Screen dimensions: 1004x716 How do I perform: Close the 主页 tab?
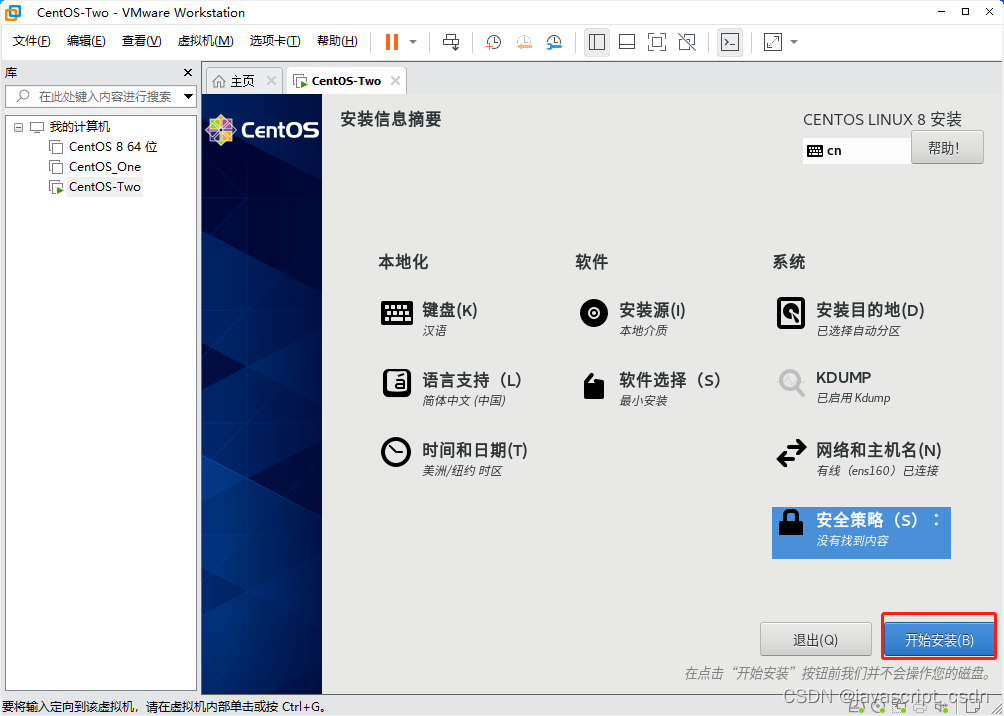point(271,81)
